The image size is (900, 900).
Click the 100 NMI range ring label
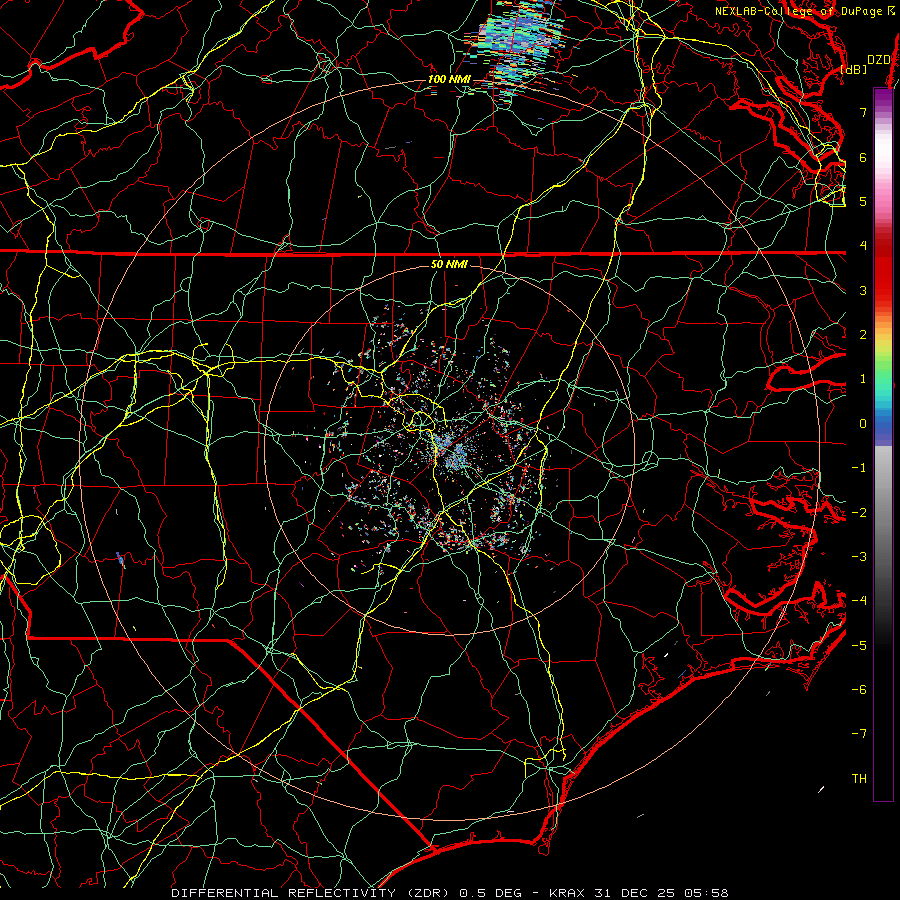pos(449,79)
